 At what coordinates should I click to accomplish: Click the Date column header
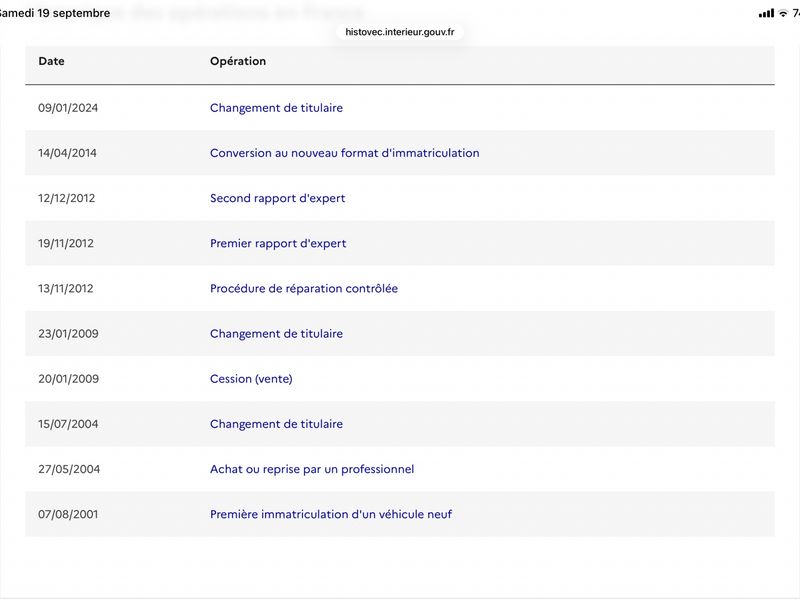coord(51,61)
